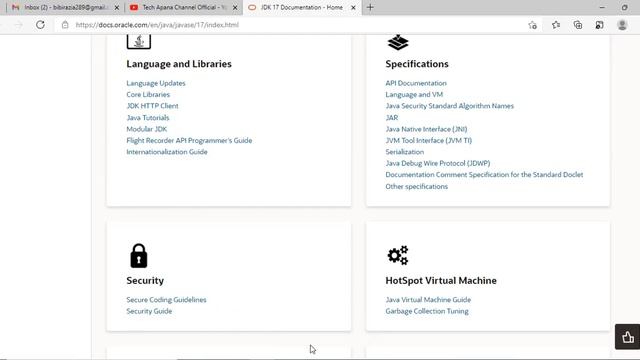Open the Internationalization Guide link
640x360 pixels.
(x=167, y=152)
